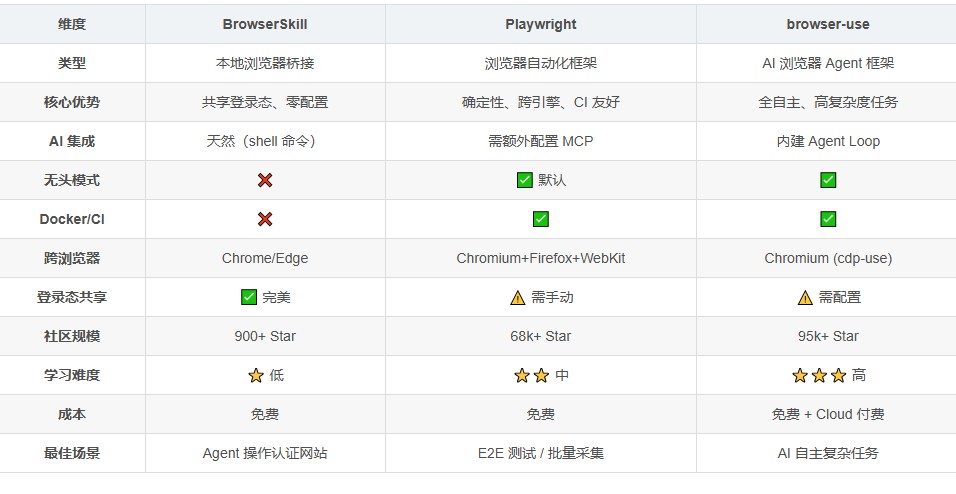This screenshot has height=494, width=956.
Task: Click browser-use green check in Docker/CI row
Action: pyautogui.click(x=828, y=219)
